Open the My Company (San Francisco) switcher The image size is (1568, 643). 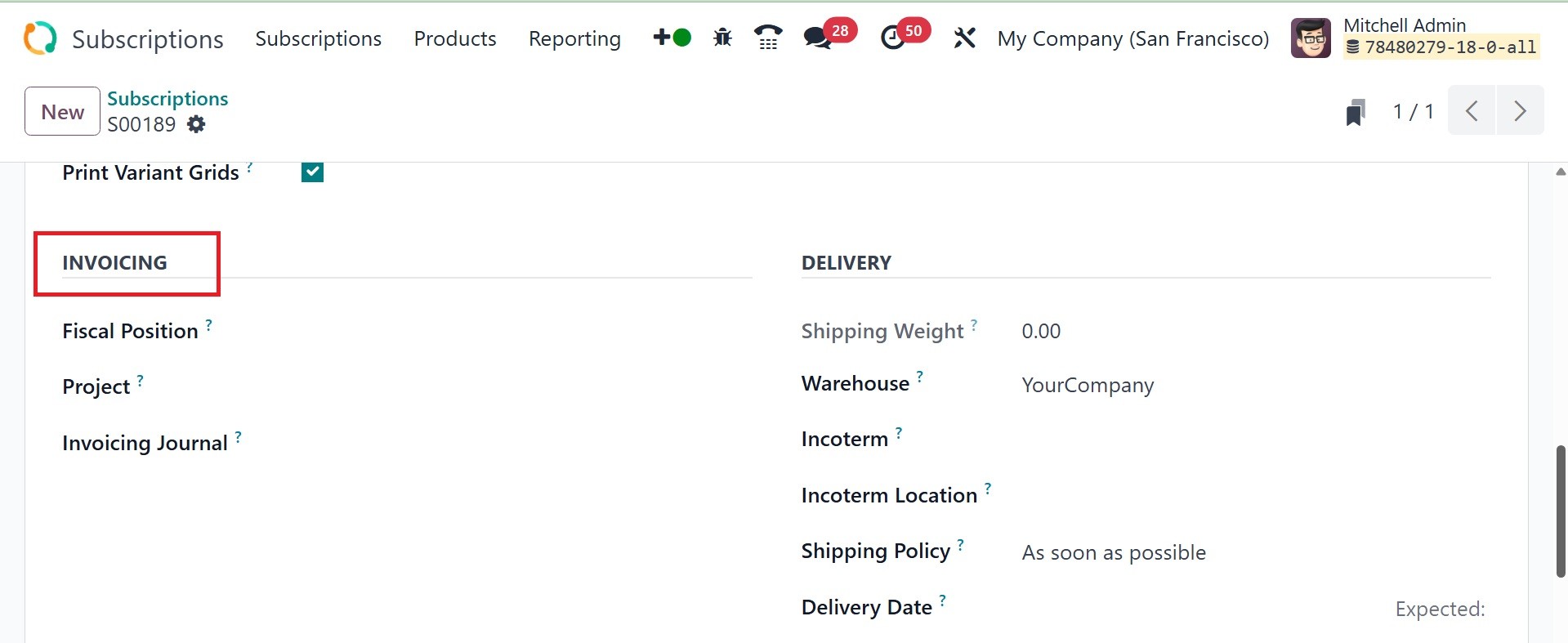pos(1132,38)
